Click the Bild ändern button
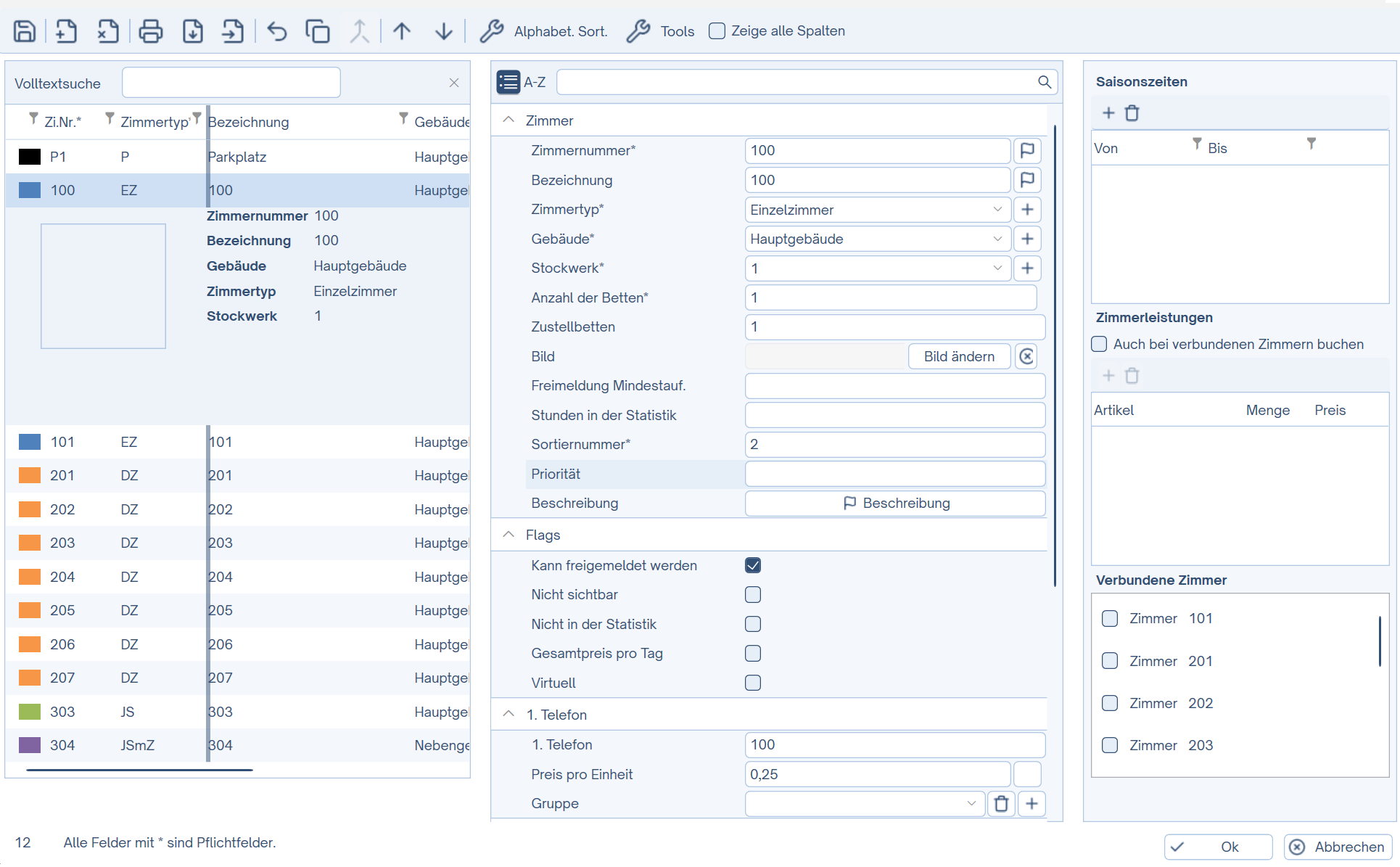The width and height of the screenshot is (1400, 867). coord(958,356)
